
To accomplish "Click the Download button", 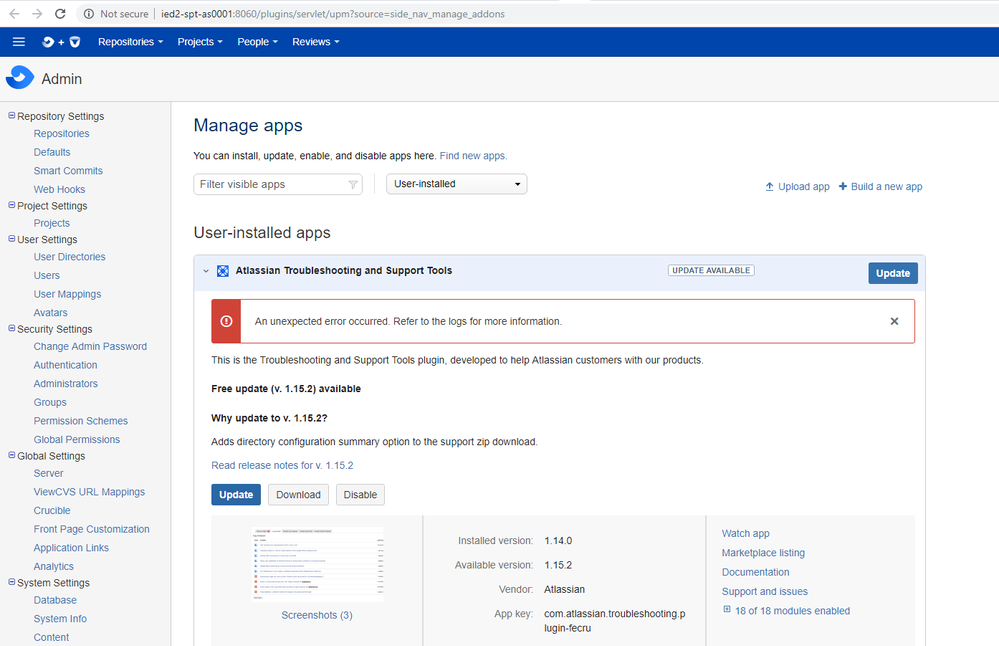I will (x=298, y=495).
